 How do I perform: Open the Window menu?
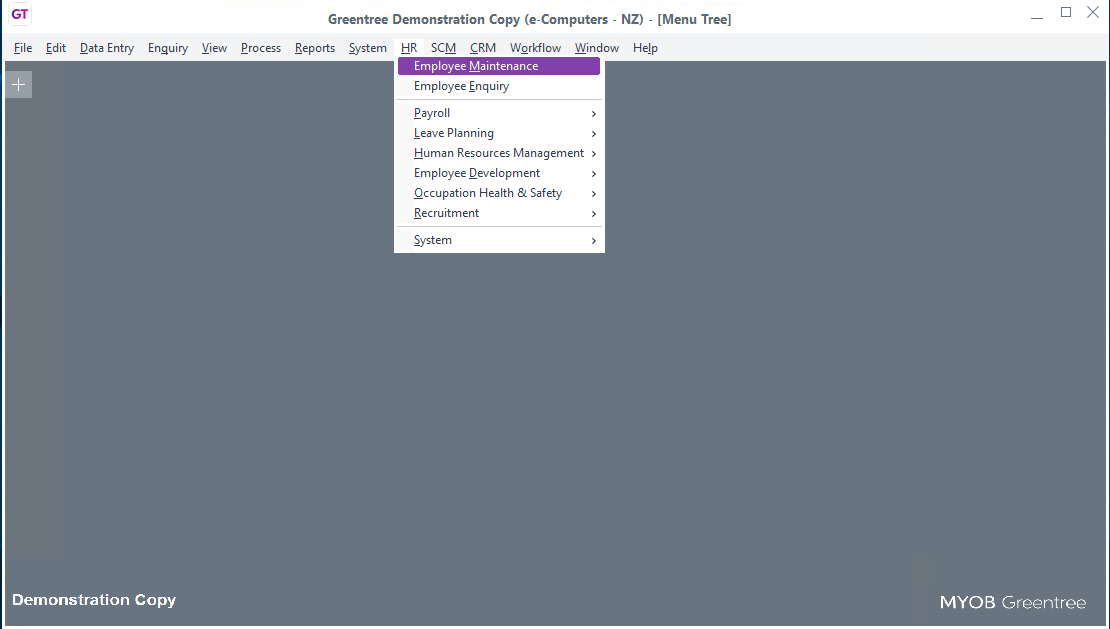point(597,48)
